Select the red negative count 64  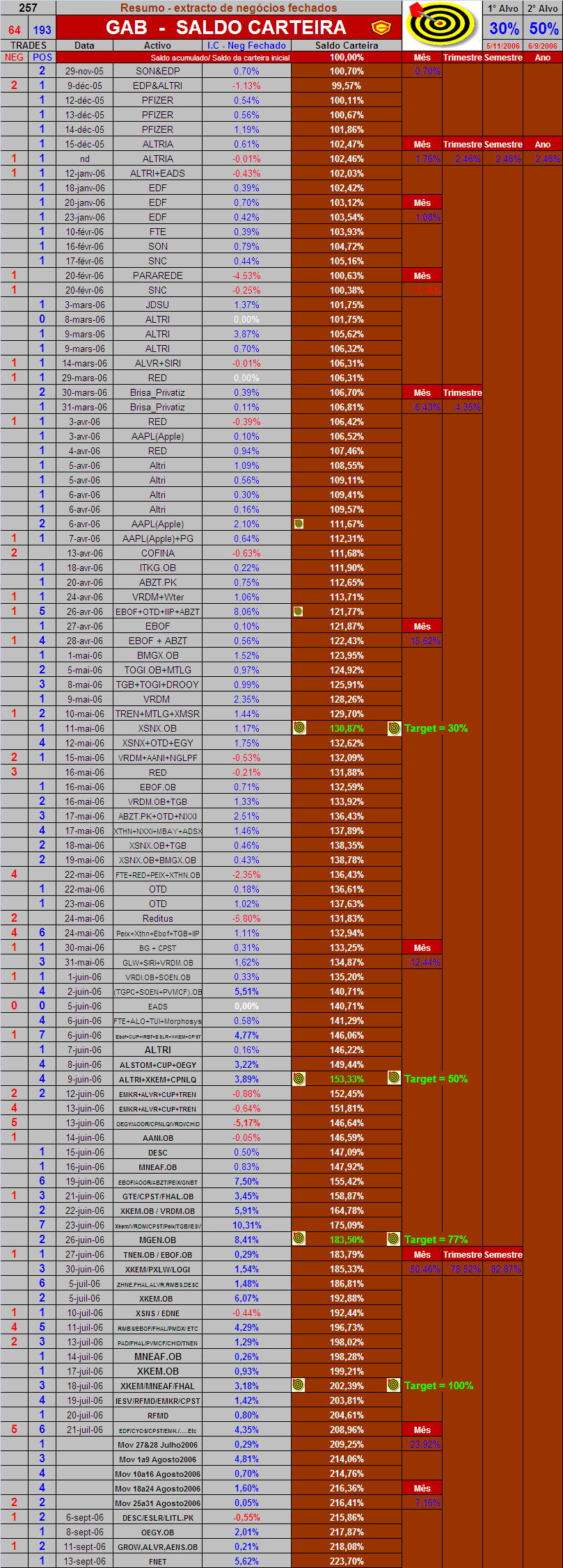(x=15, y=30)
